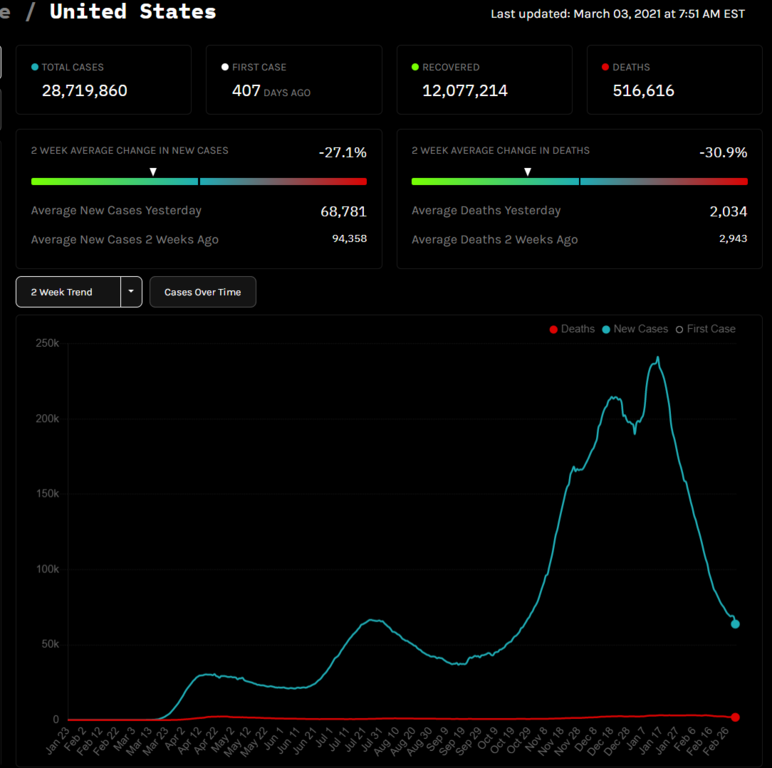The image size is (772, 768).
Task: Click the arrow next to 2 Week Trend
Action: (131, 292)
